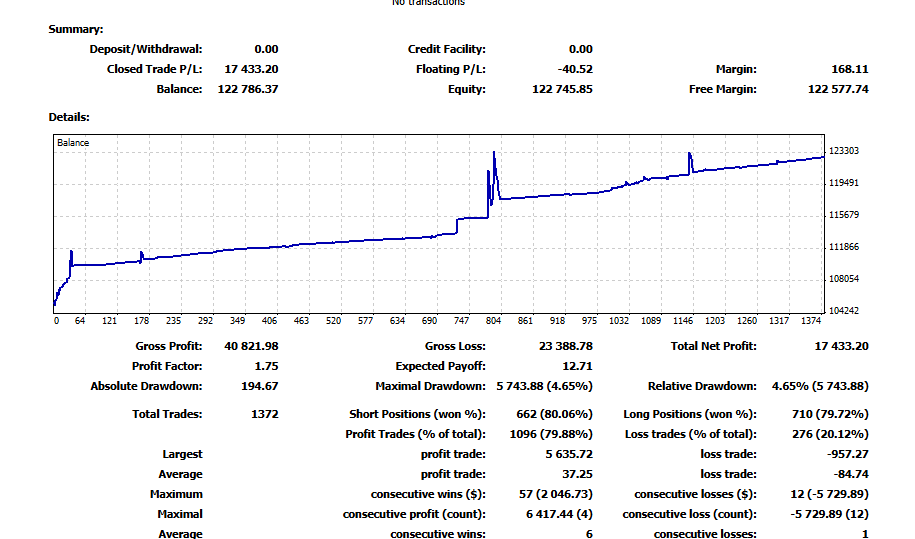Image resolution: width=915 pixels, height=539 pixels.
Task: Click the Absolute Drawdown value 194.67
Action: [260, 386]
